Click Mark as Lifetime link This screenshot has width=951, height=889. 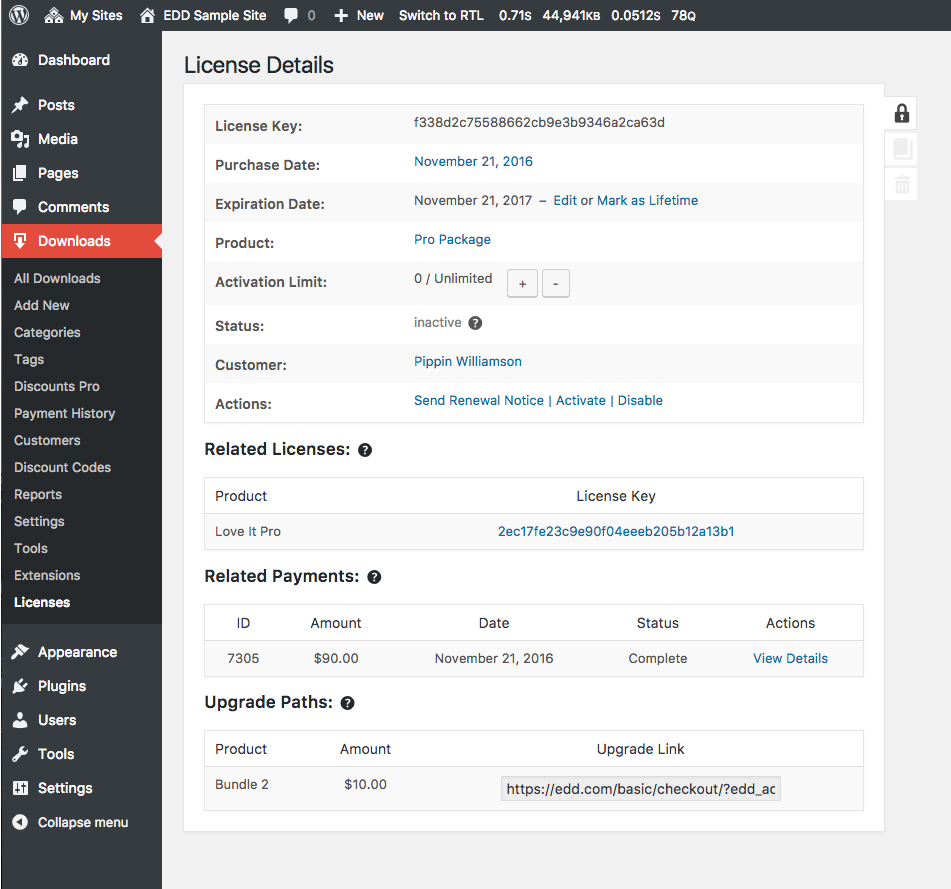pyautogui.click(x=647, y=201)
